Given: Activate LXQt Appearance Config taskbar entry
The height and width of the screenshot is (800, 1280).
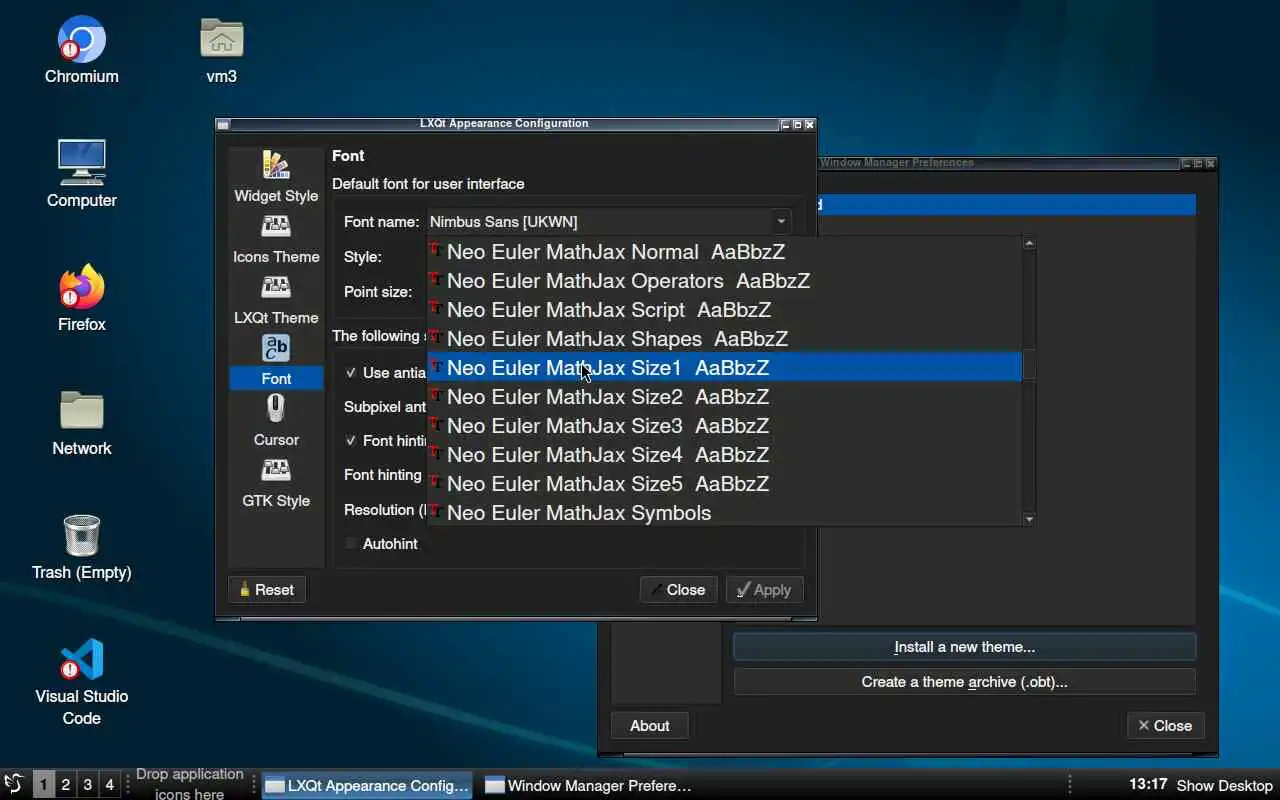Looking at the screenshot, I should (x=367, y=785).
